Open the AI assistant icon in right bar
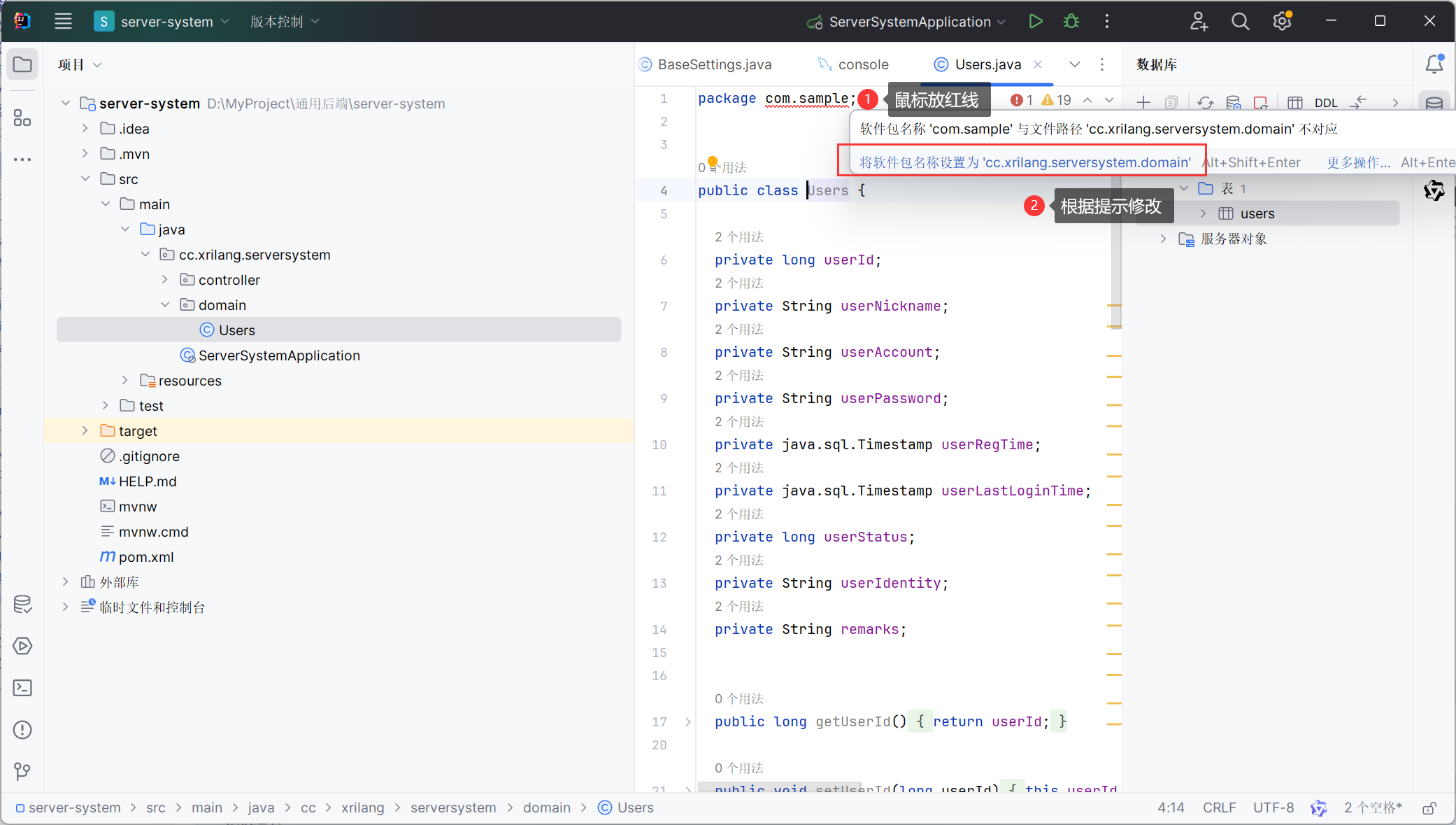 [1434, 190]
